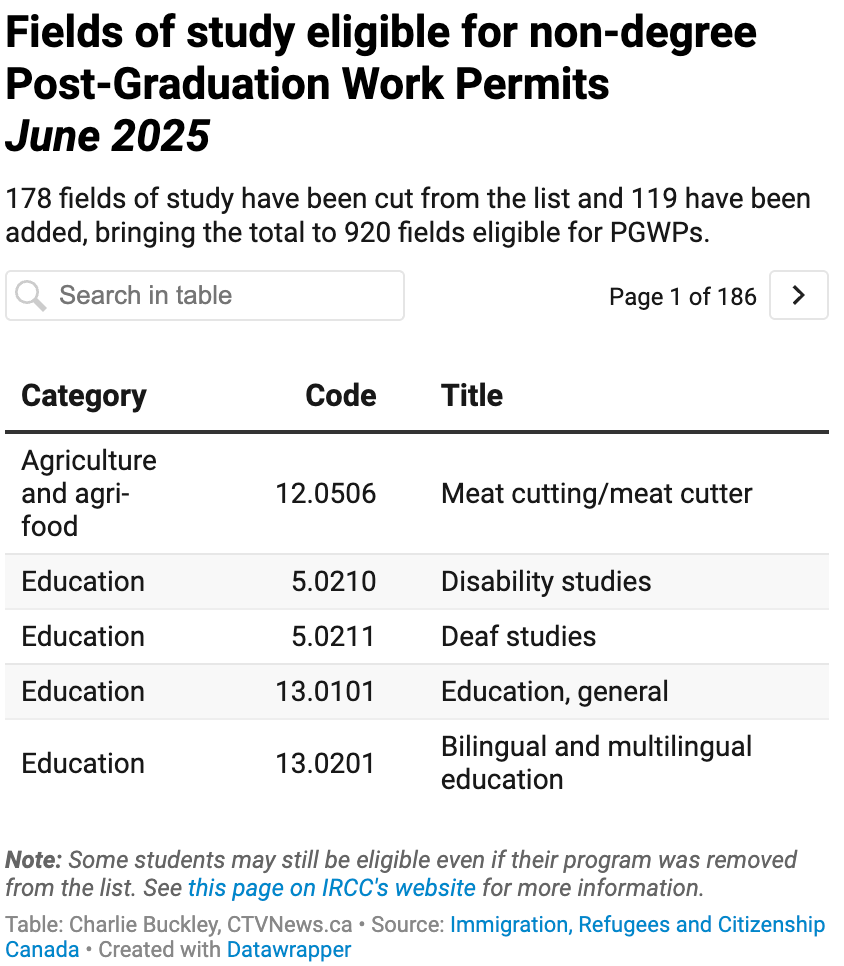Sort table by Category column header
This screenshot has width=844, height=966.
point(84,396)
